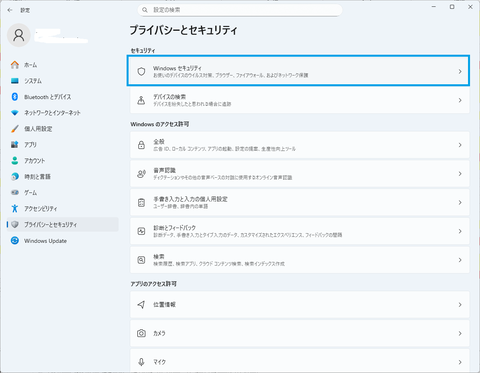Image resolution: width=480 pixels, height=373 pixels.
Task: Open Windows Update page
Action: [x=63, y=241]
